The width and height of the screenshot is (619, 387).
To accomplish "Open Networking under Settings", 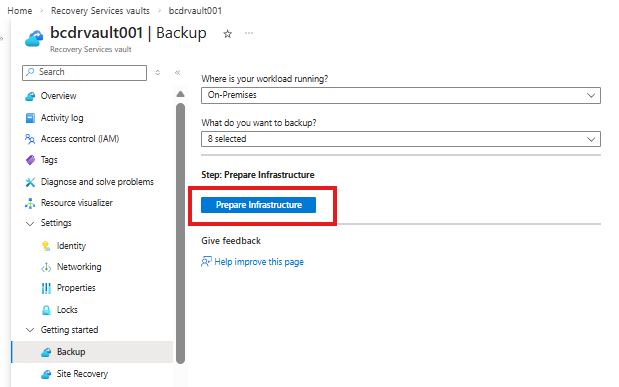I will [x=79, y=267].
